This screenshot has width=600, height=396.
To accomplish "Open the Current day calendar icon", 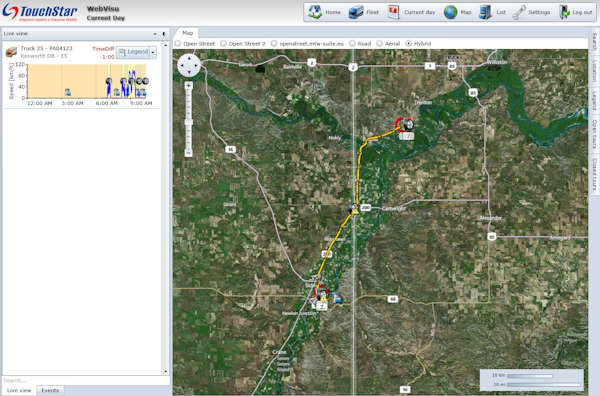I will click(x=393, y=12).
